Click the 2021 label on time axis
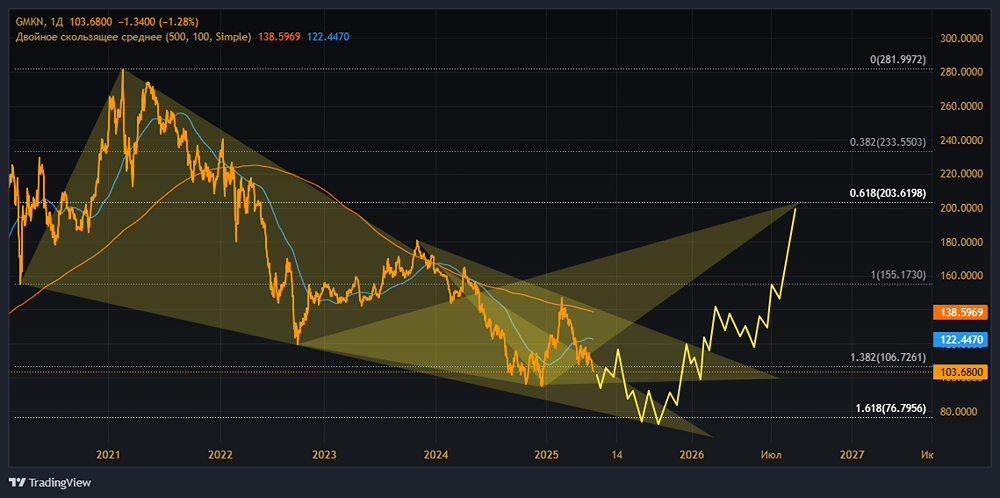1000x498 pixels. (x=108, y=455)
